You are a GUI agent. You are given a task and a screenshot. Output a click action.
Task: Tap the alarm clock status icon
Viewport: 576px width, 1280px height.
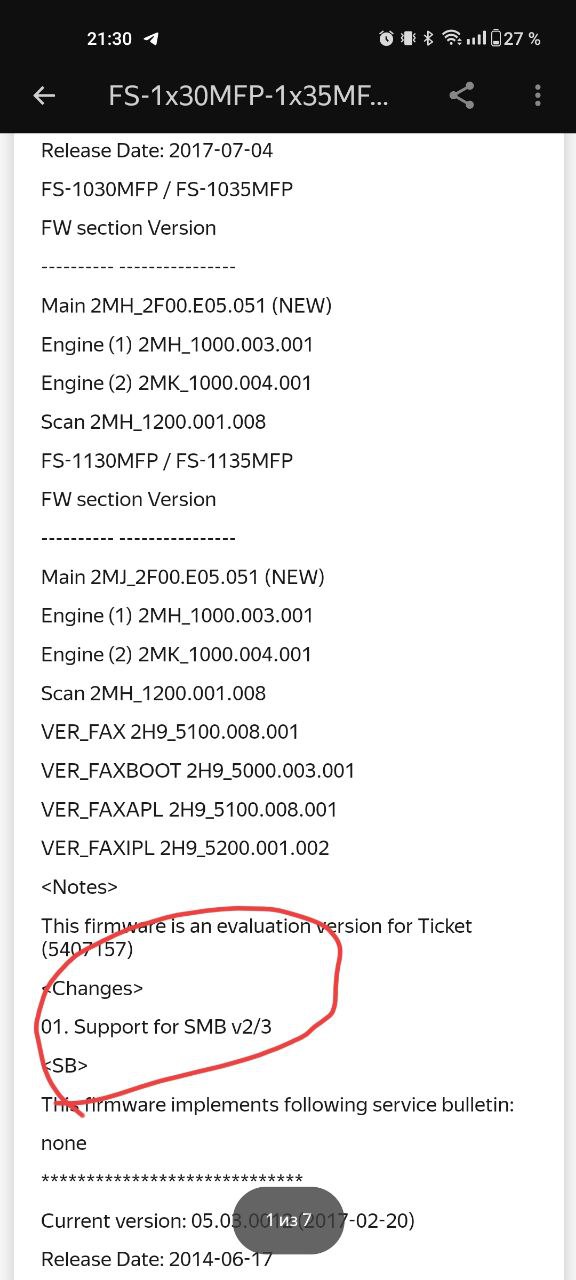386,39
